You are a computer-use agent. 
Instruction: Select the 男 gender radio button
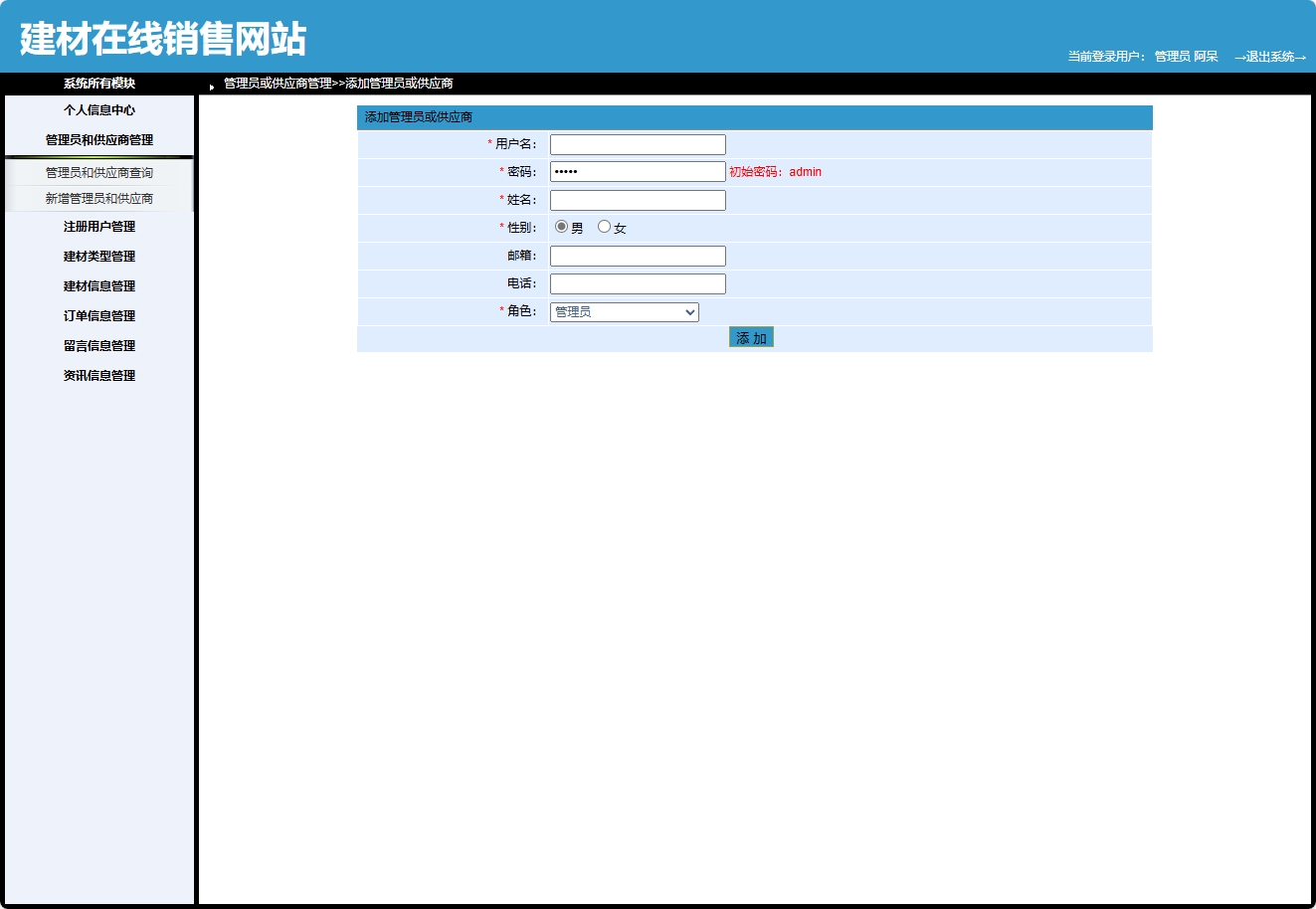[x=559, y=226]
